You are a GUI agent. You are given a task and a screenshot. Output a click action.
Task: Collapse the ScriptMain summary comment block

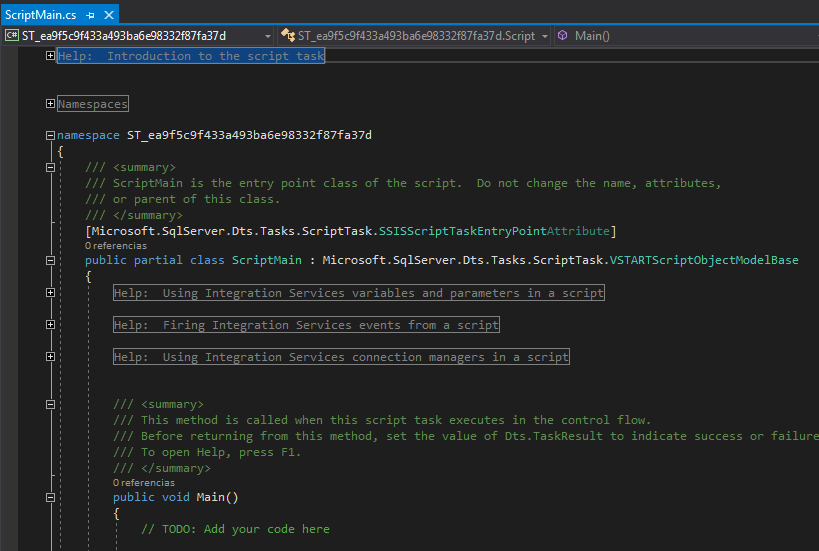point(50,168)
